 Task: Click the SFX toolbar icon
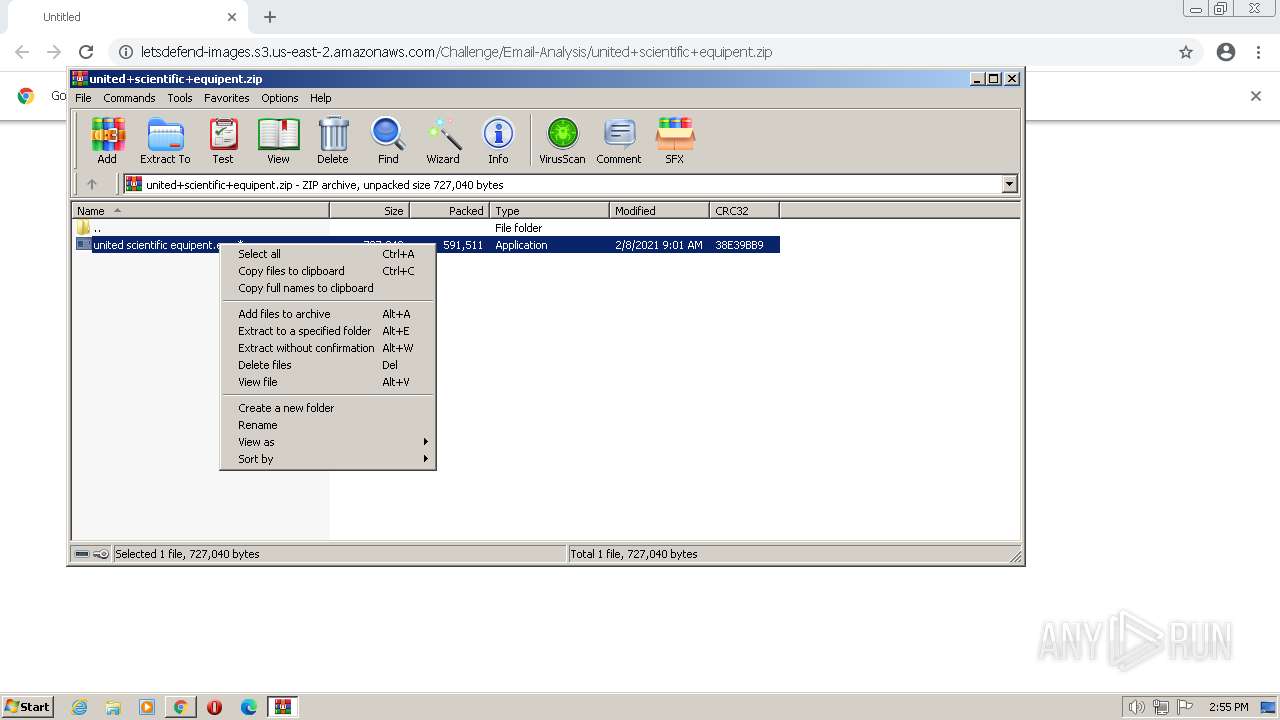(x=675, y=140)
